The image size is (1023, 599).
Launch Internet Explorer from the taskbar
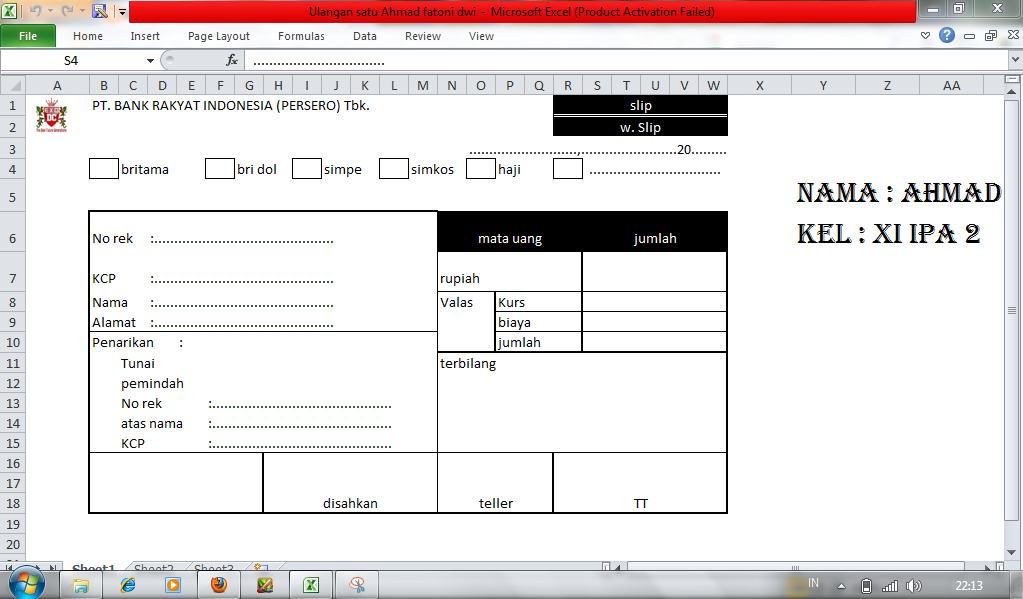tap(127, 585)
